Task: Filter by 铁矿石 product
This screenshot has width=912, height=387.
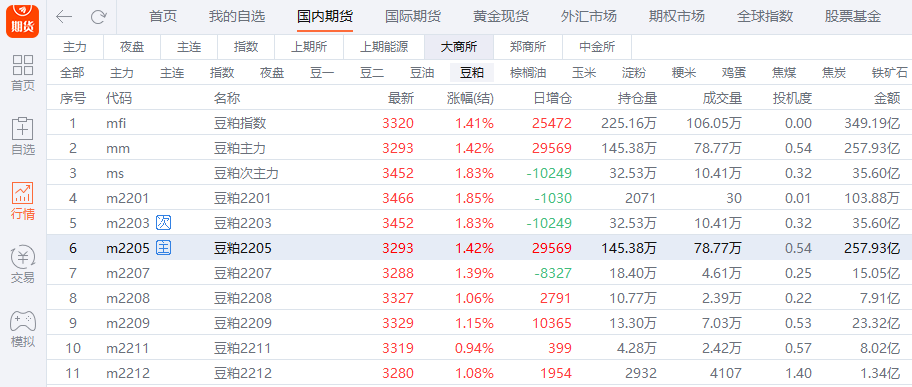Action: [x=889, y=73]
